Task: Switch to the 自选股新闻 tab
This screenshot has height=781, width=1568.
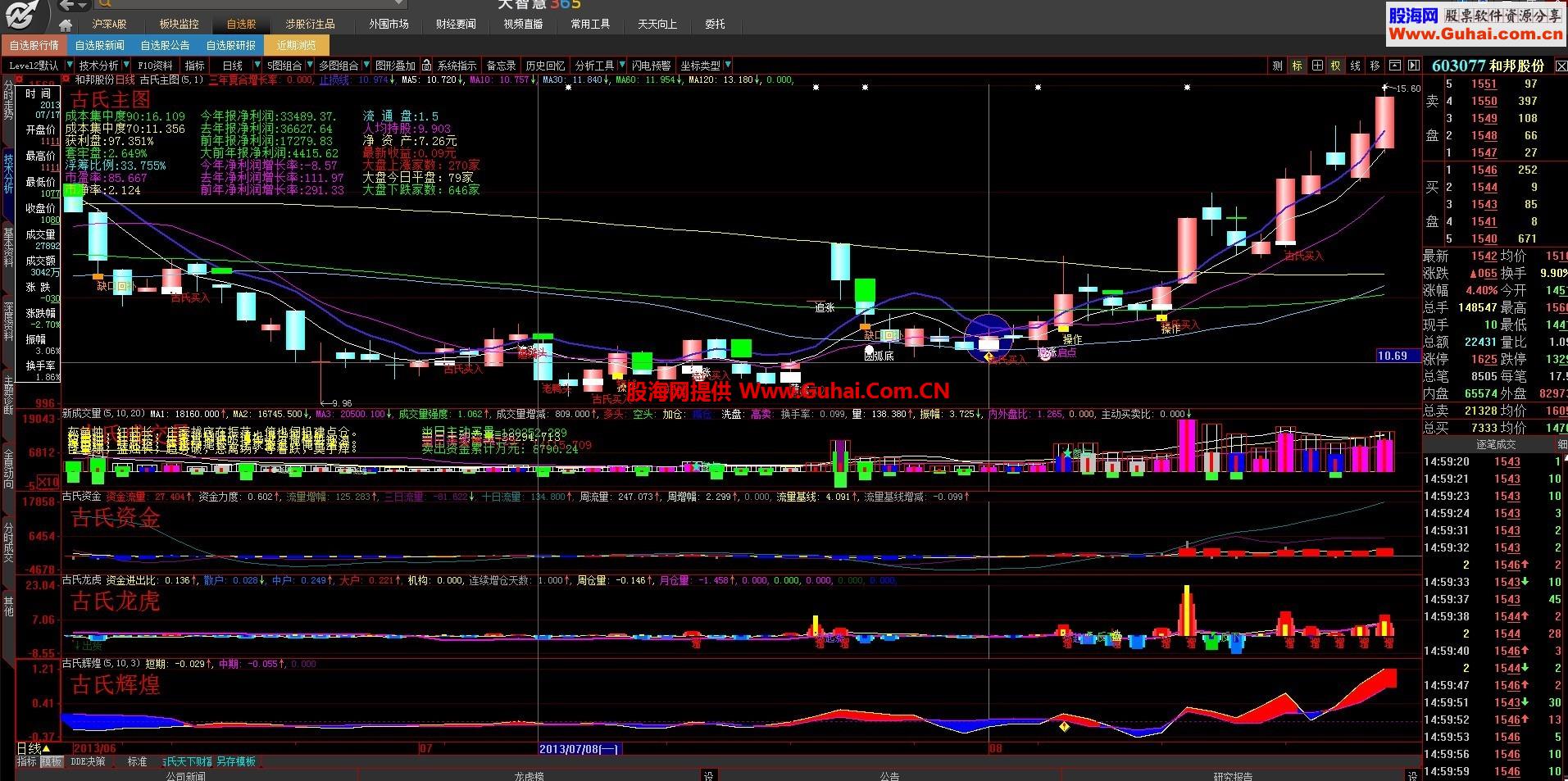Action: pyautogui.click(x=99, y=45)
